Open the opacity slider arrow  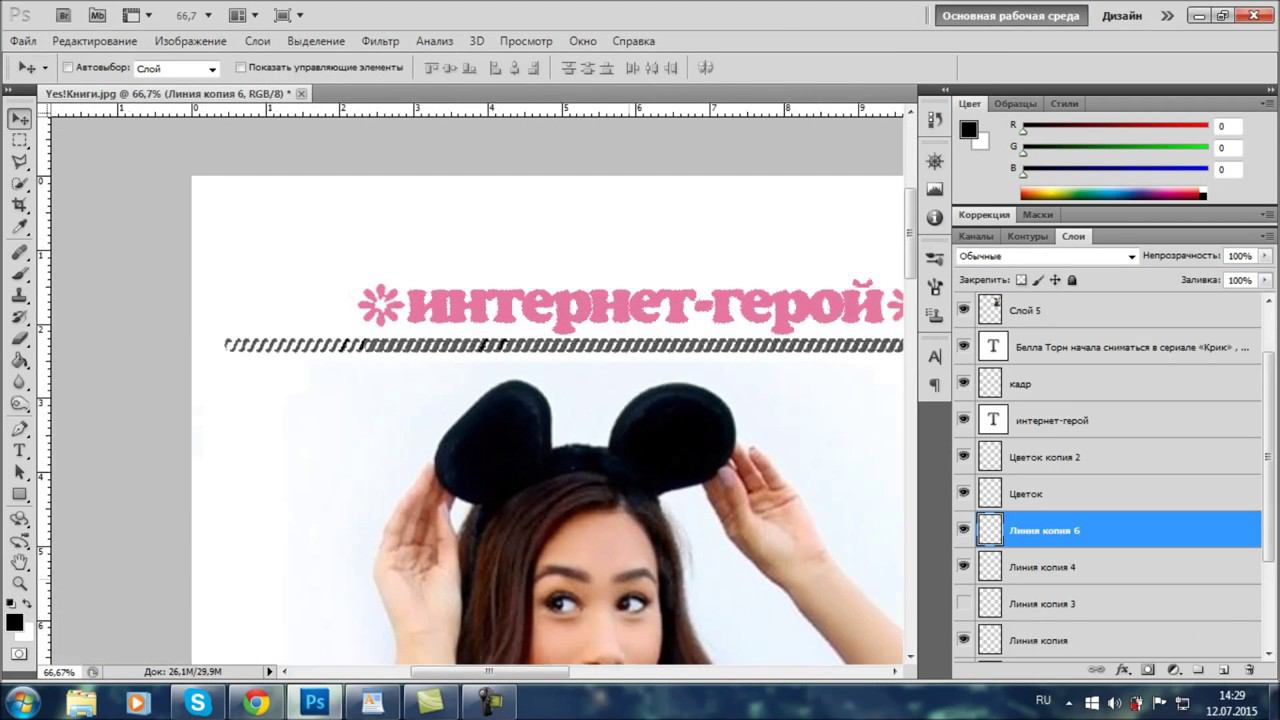click(1265, 257)
